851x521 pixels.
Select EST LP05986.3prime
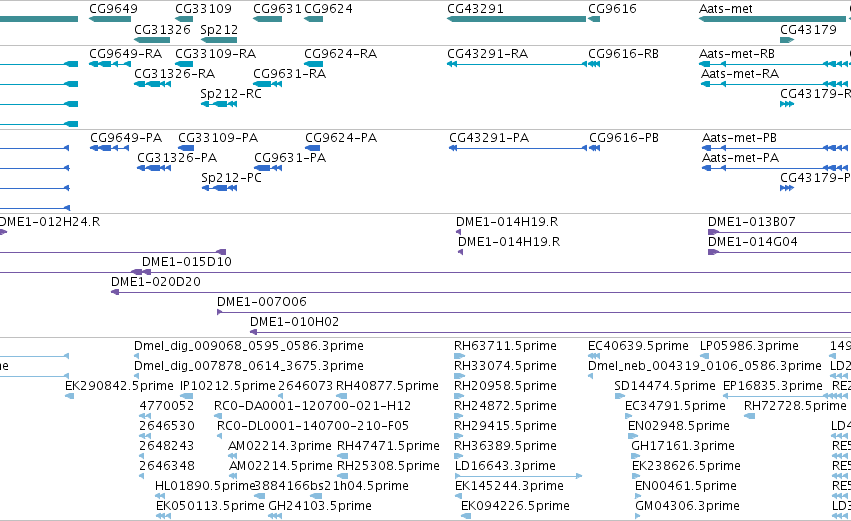749,346
